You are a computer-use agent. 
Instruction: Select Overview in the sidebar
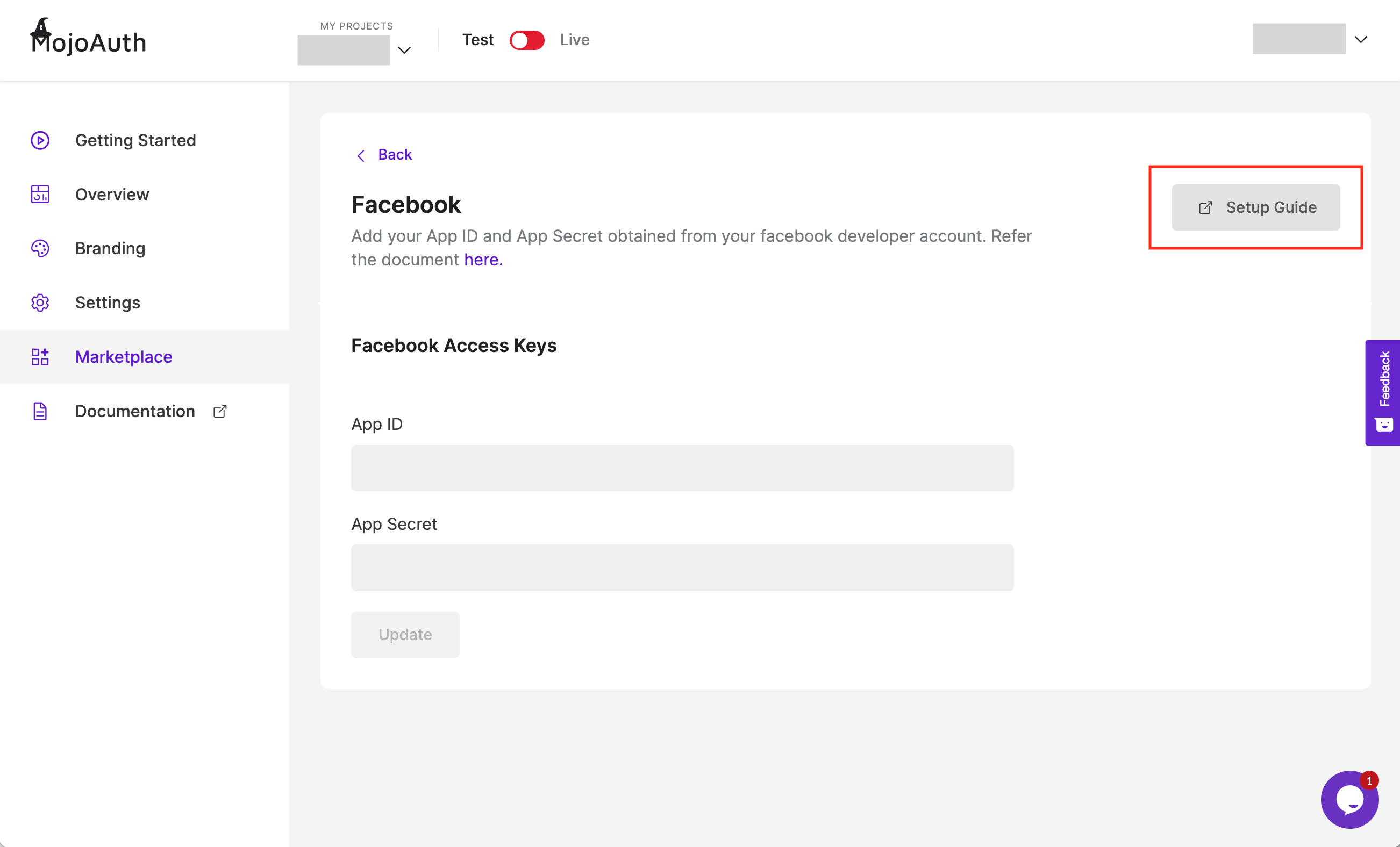point(112,194)
